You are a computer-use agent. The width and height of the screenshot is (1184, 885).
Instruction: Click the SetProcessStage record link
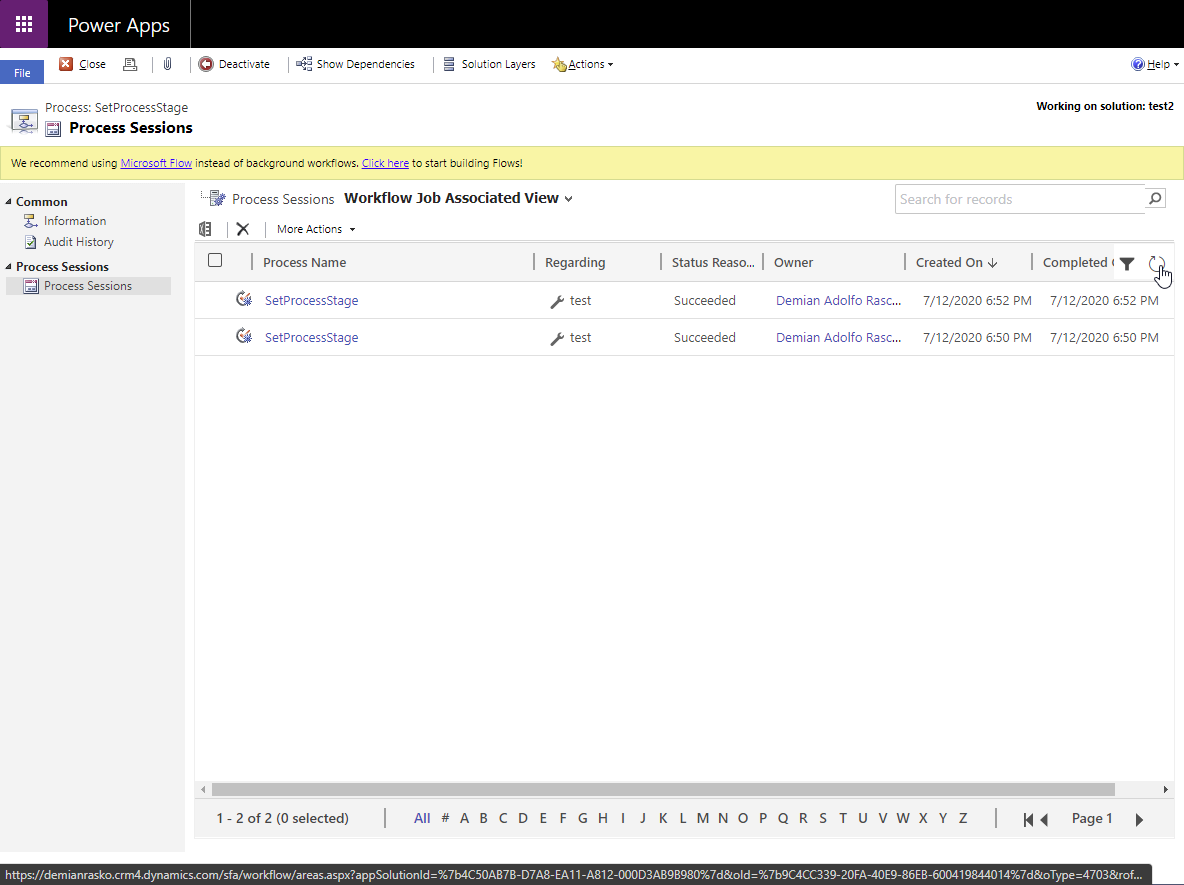click(x=309, y=299)
